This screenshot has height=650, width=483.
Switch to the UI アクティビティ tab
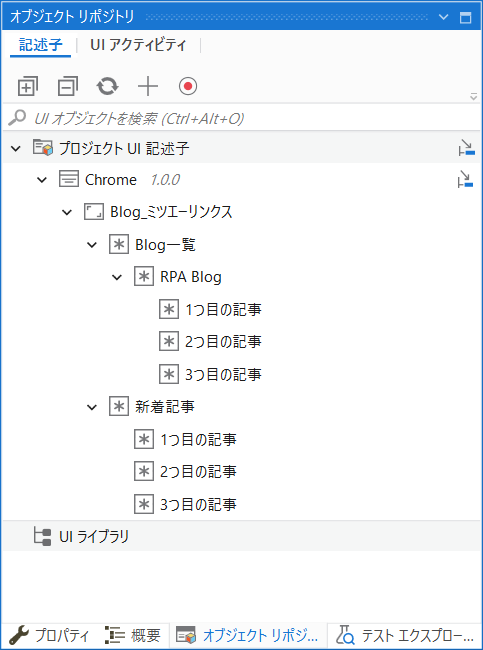click(138, 45)
